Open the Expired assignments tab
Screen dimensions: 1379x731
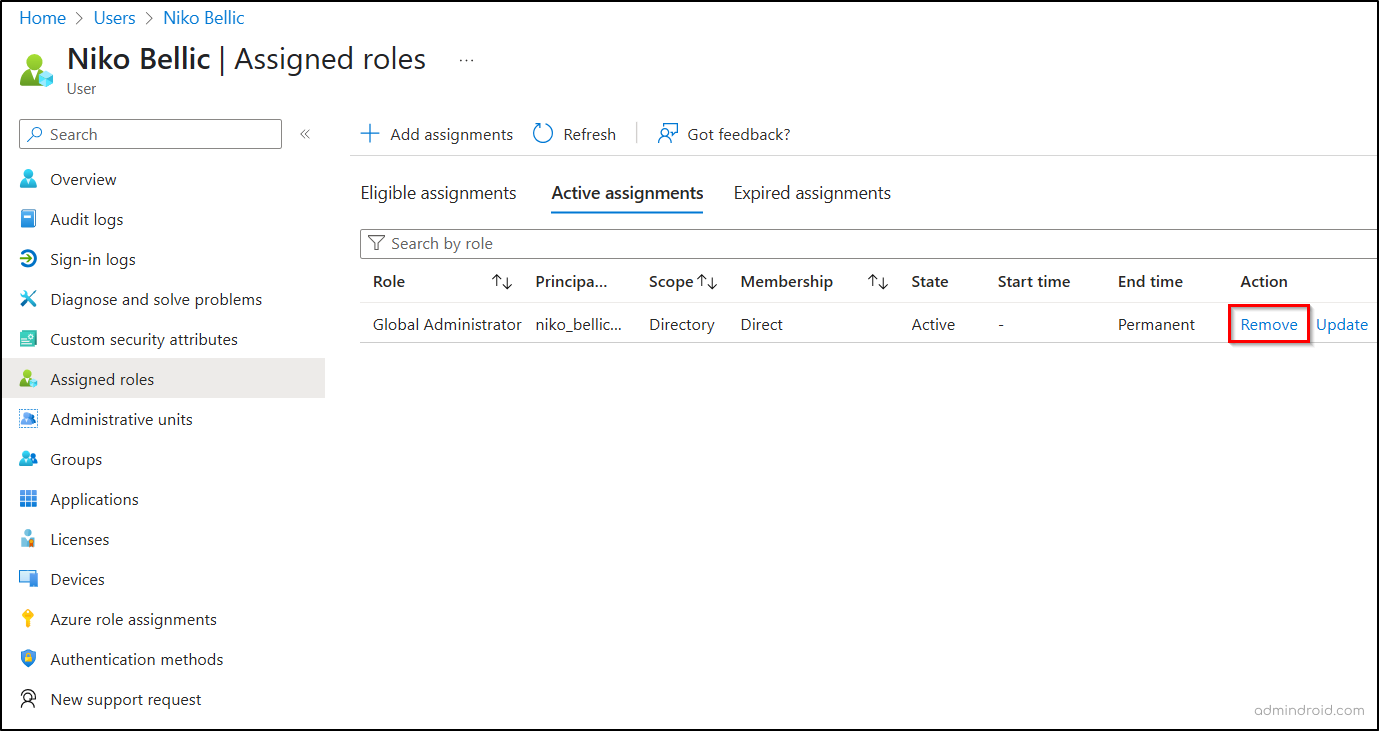[811, 192]
